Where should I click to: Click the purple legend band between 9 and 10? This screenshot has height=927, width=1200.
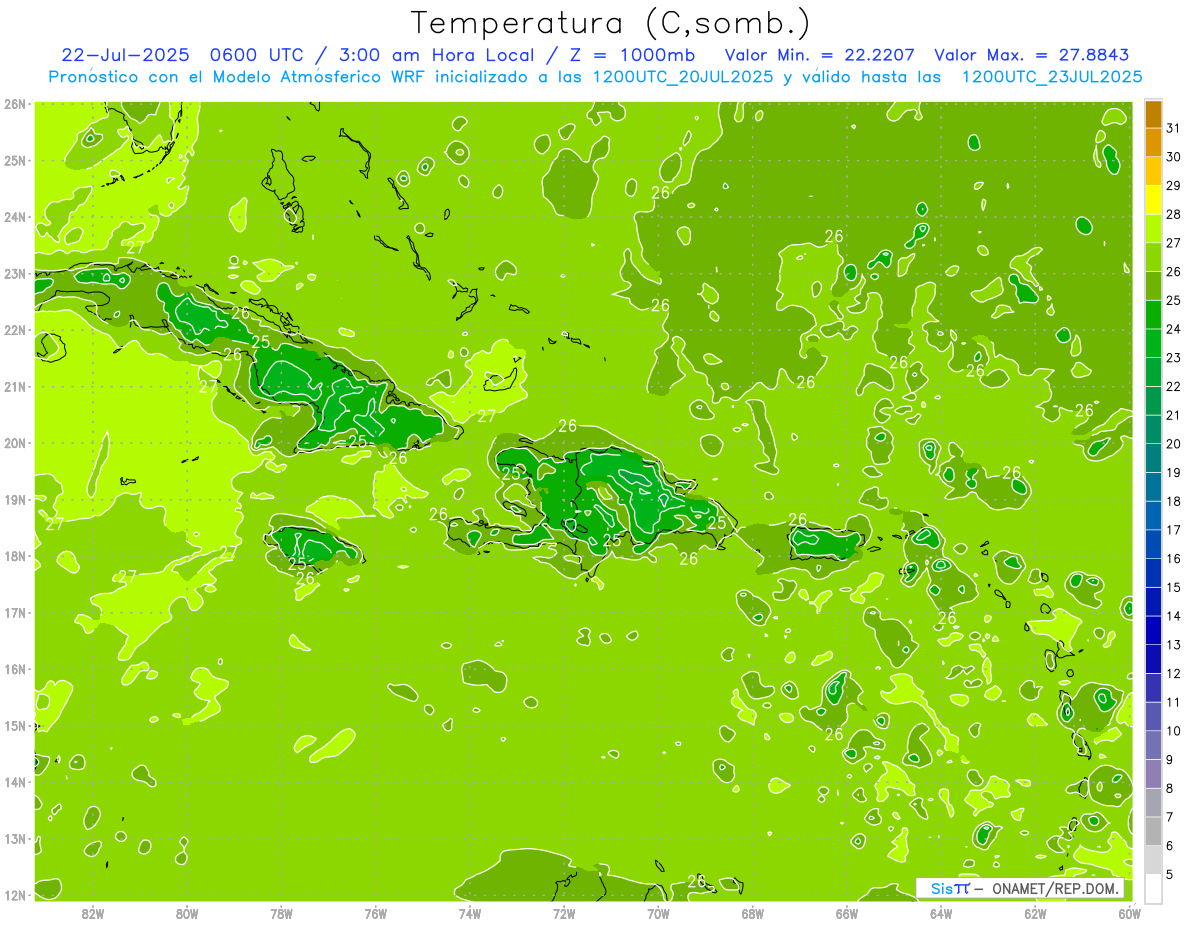pos(1153,746)
